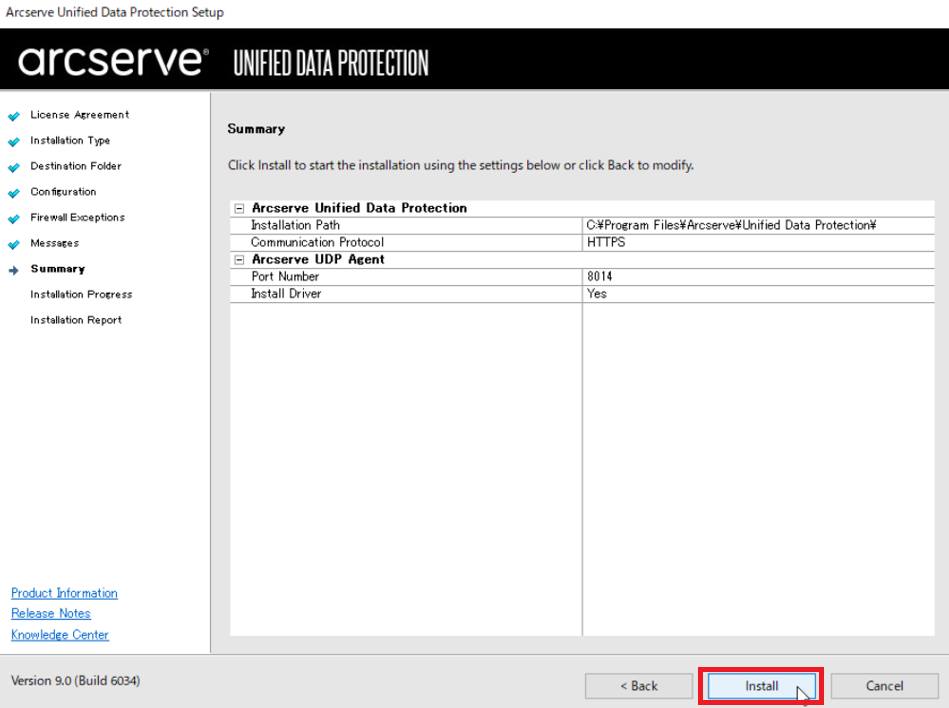Screen dimensions: 949x708
Task: Open the Knowledge Center link
Action: pos(60,635)
